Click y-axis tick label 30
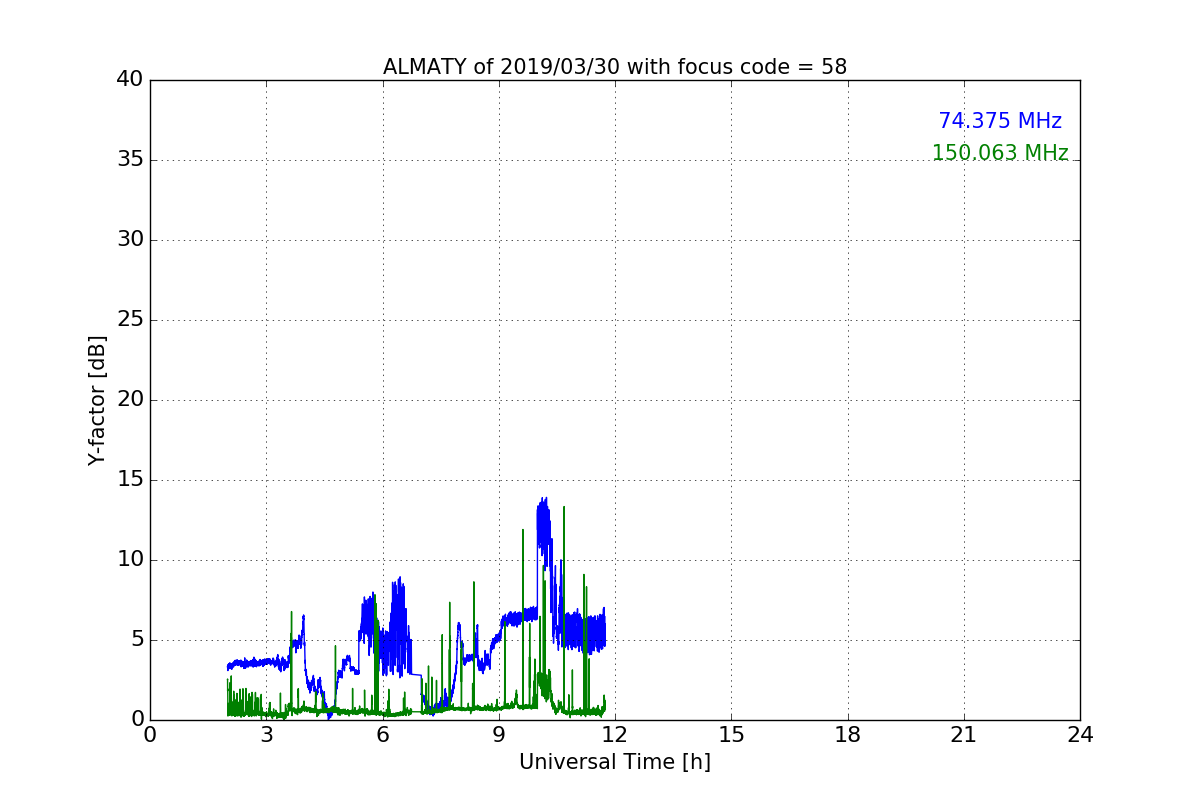 point(130,240)
